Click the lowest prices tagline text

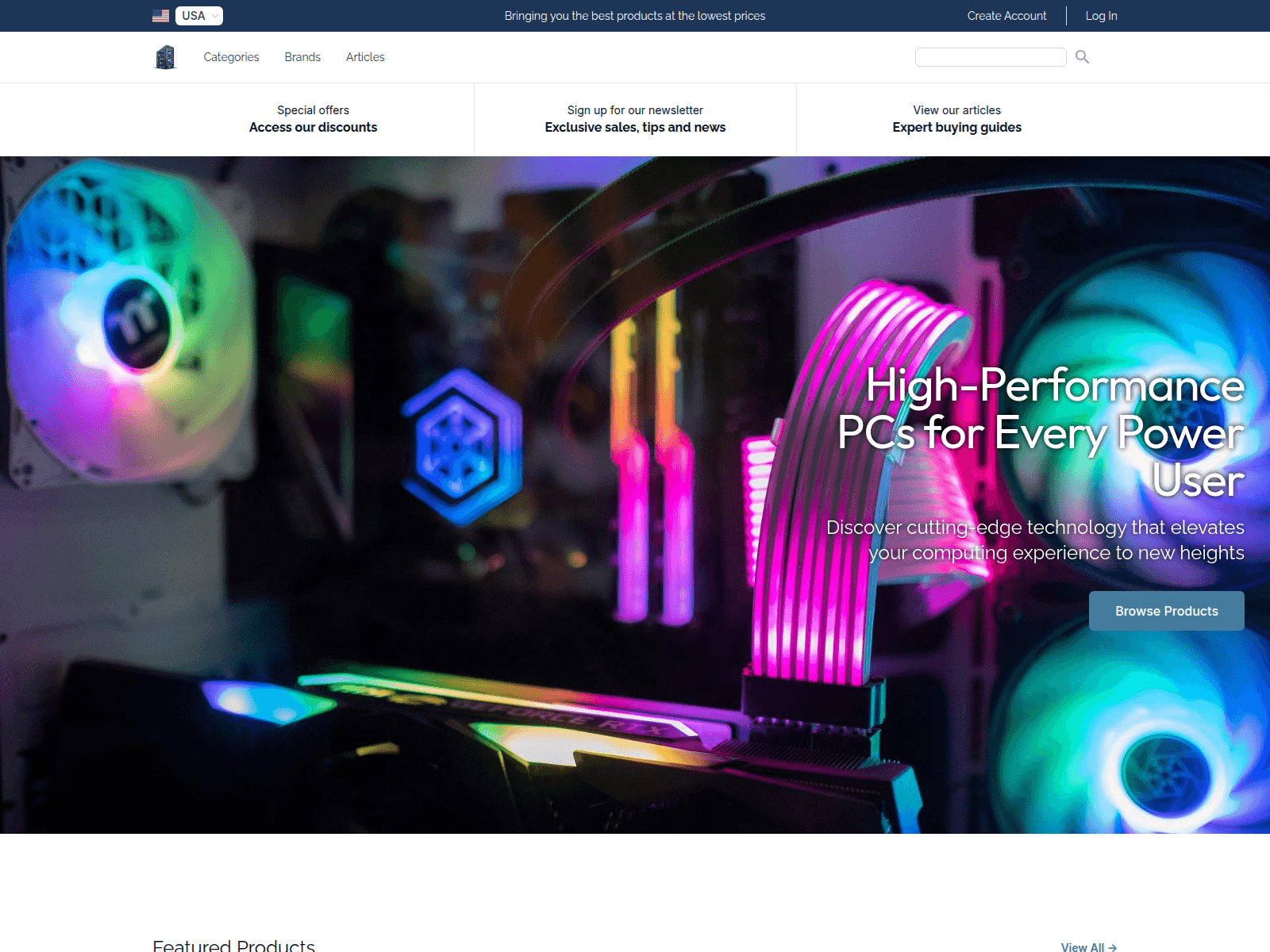[x=635, y=15]
